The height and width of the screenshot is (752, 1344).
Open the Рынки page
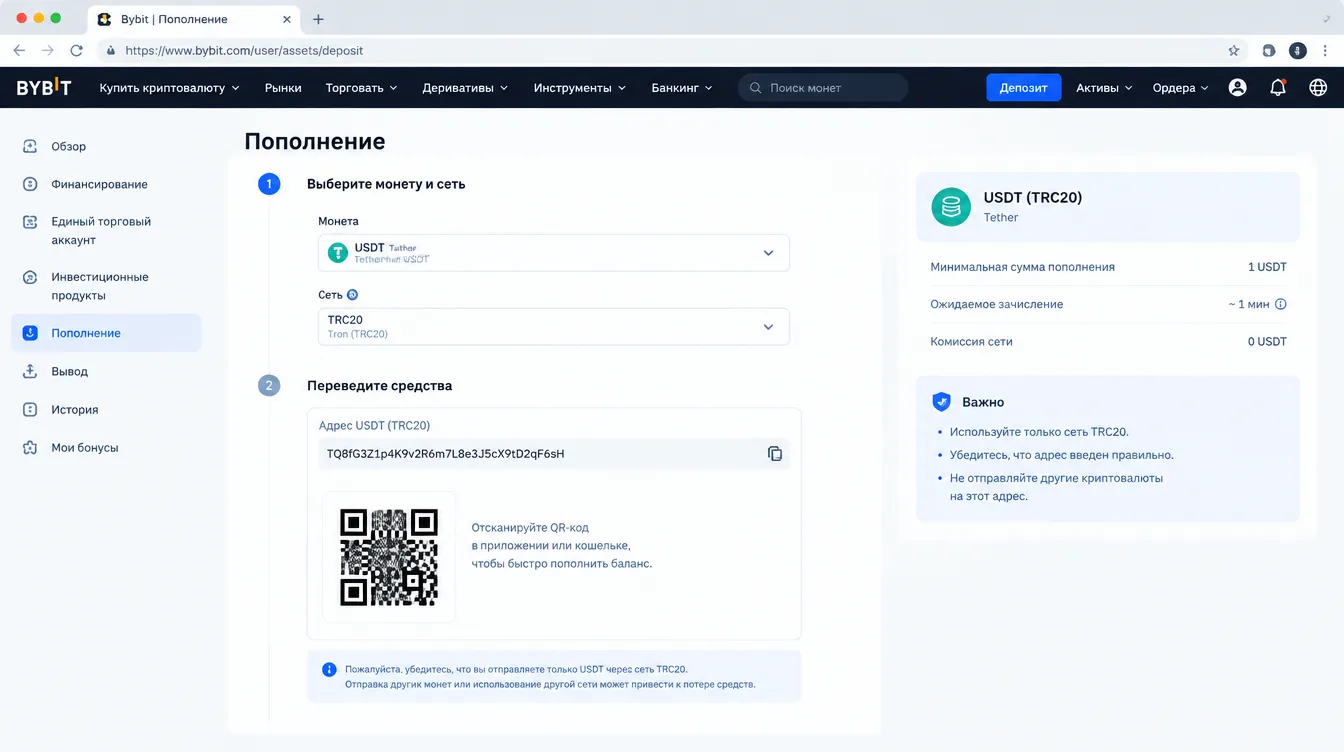pyautogui.click(x=283, y=88)
